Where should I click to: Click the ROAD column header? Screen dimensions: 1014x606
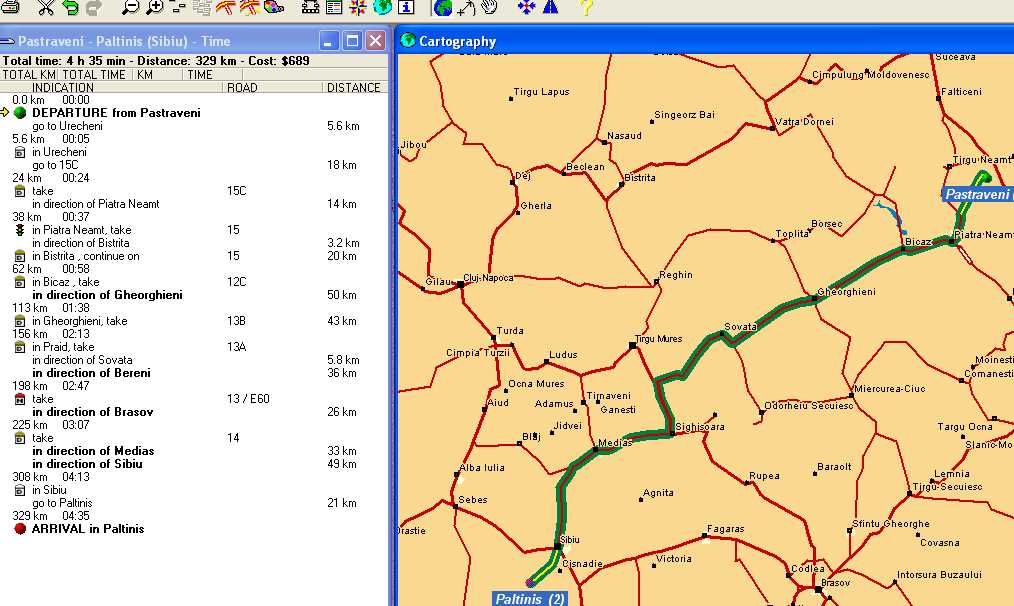243,87
